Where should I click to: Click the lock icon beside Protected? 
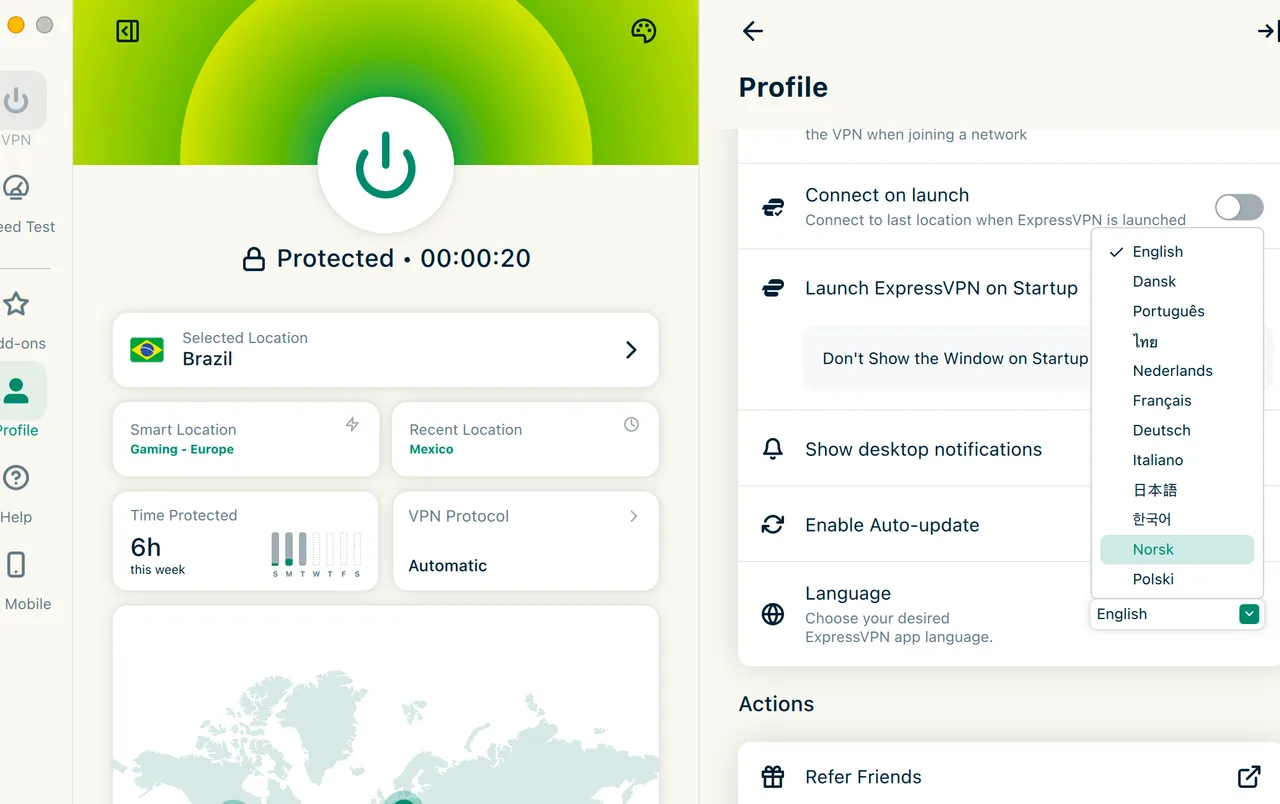[x=254, y=259]
